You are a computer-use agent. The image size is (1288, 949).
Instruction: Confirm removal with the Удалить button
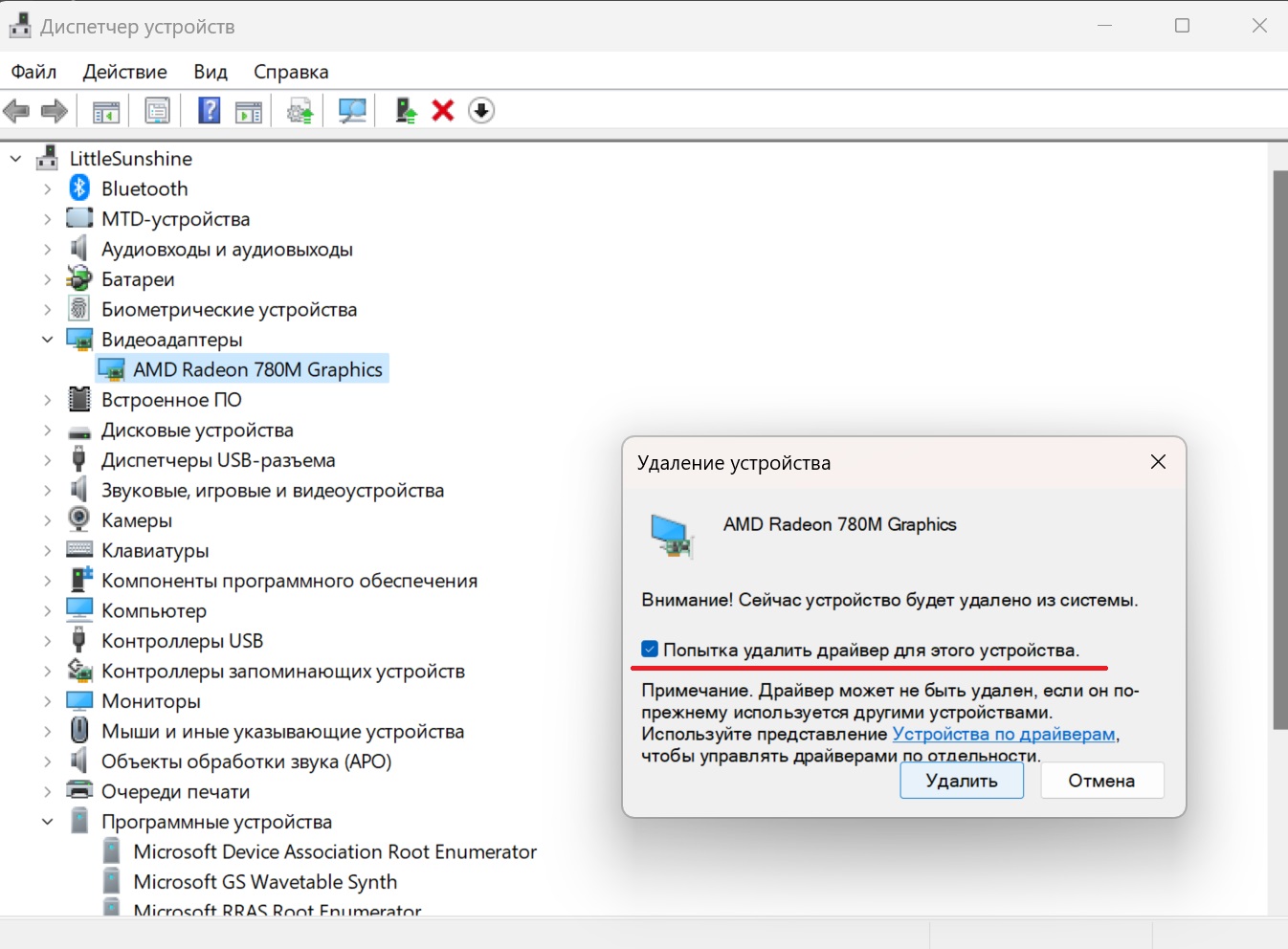(x=962, y=781)
